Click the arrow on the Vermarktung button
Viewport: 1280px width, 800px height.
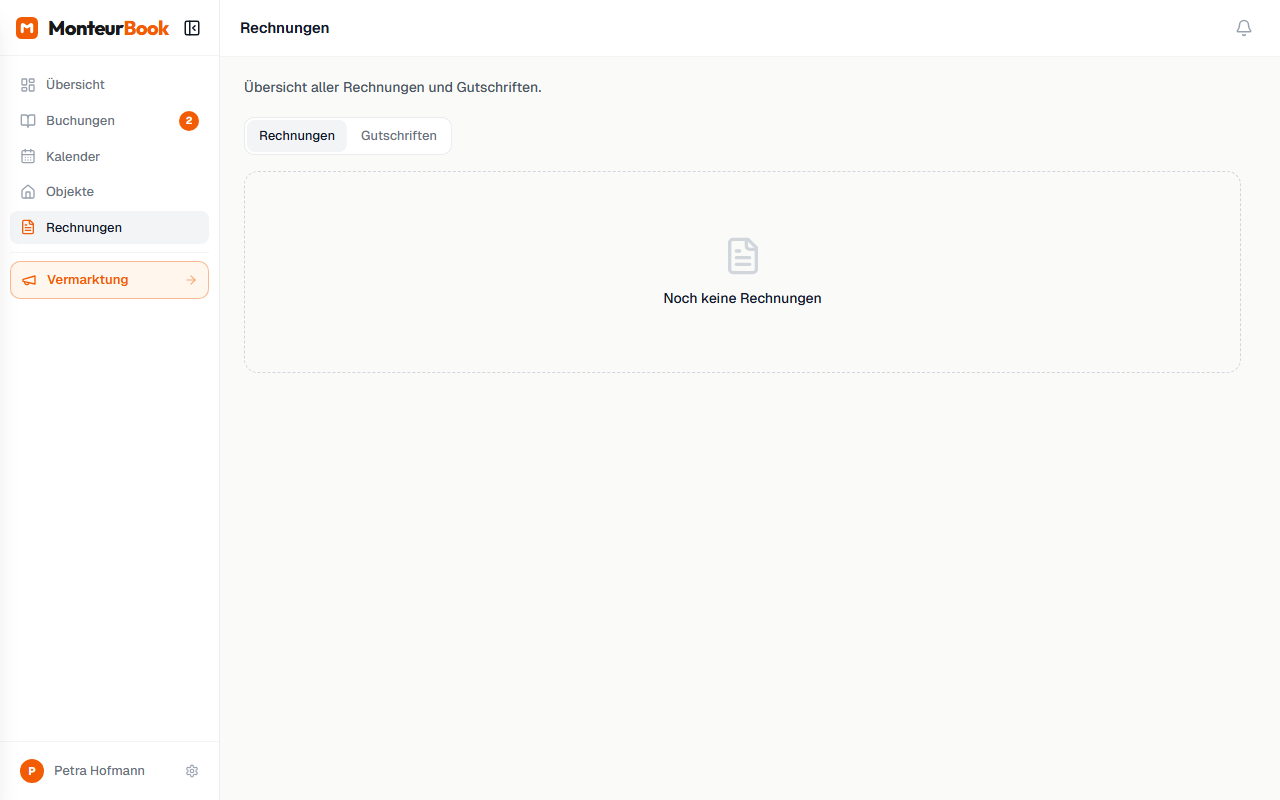[x=191, y=280]
